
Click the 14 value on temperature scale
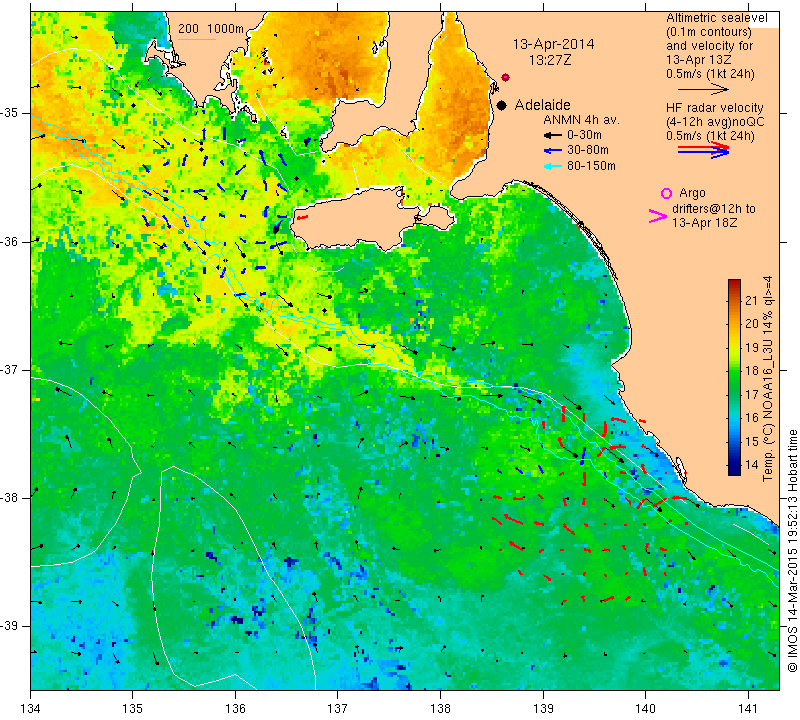point(752,464)
